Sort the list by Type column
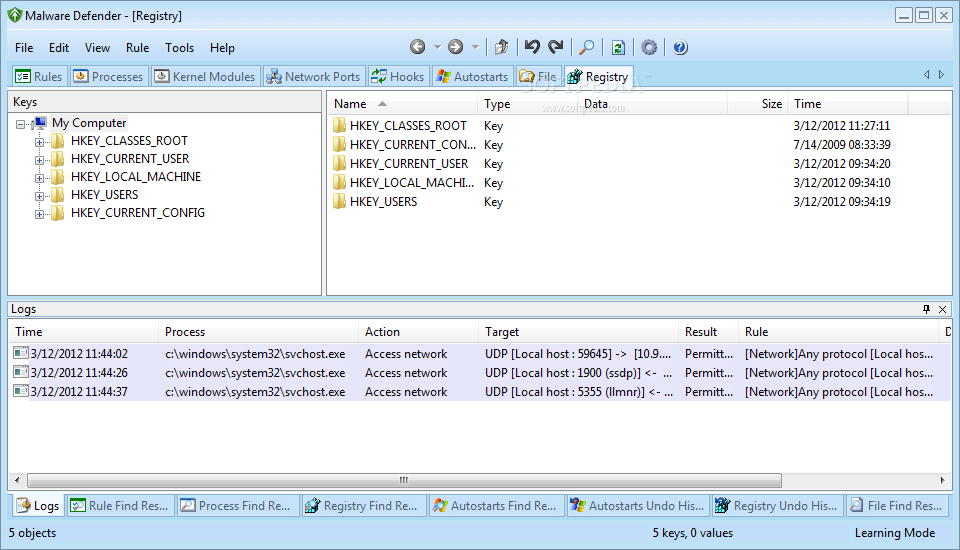Image resolution: width=960 pixels, height=550 pixels. point(528,104)
